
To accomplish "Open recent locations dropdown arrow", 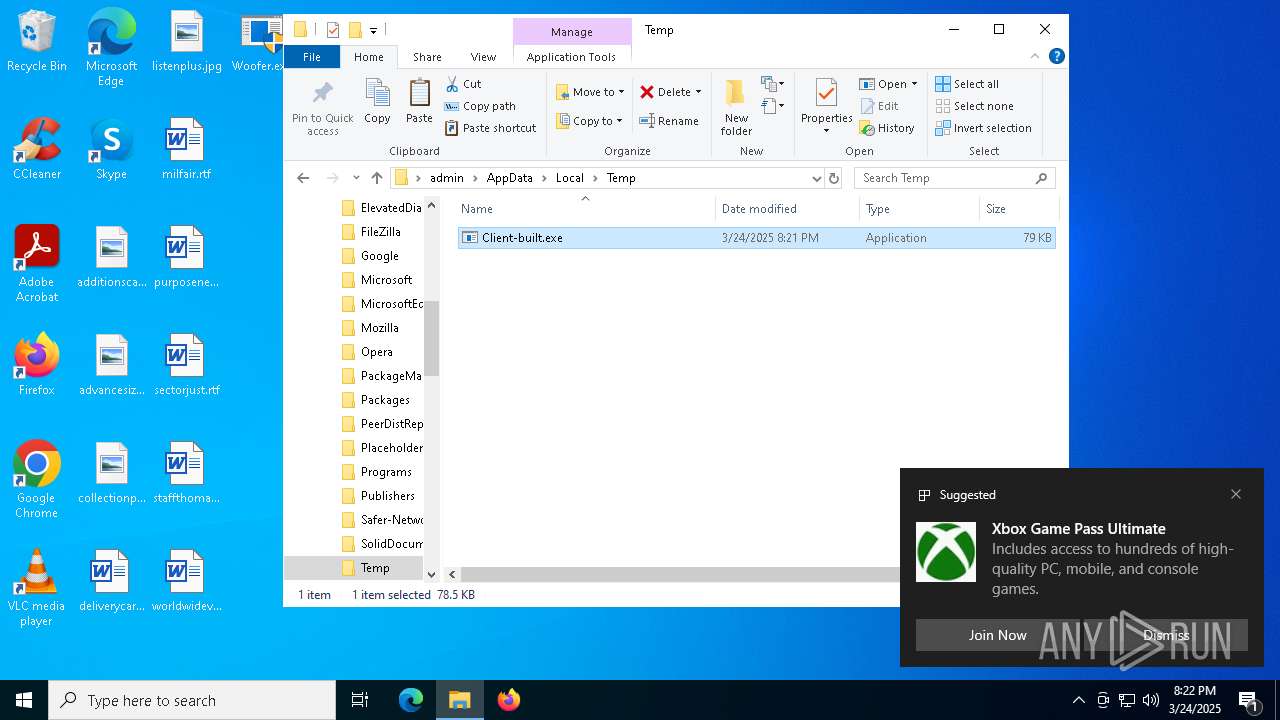I will point(356,178).
